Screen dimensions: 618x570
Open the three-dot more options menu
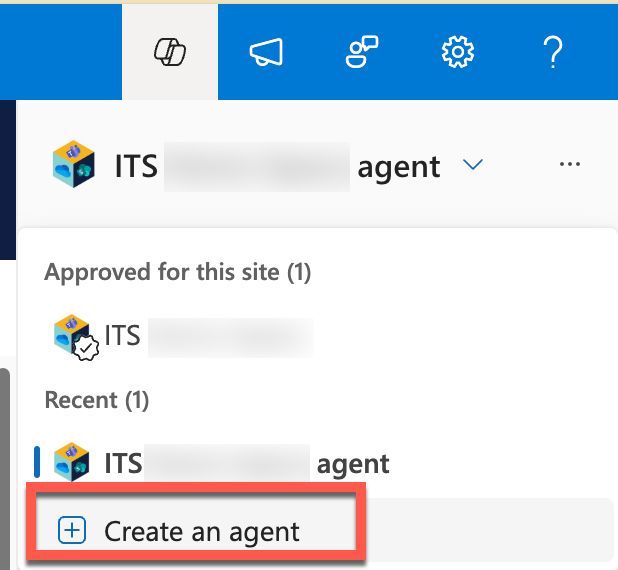point(570,164)
